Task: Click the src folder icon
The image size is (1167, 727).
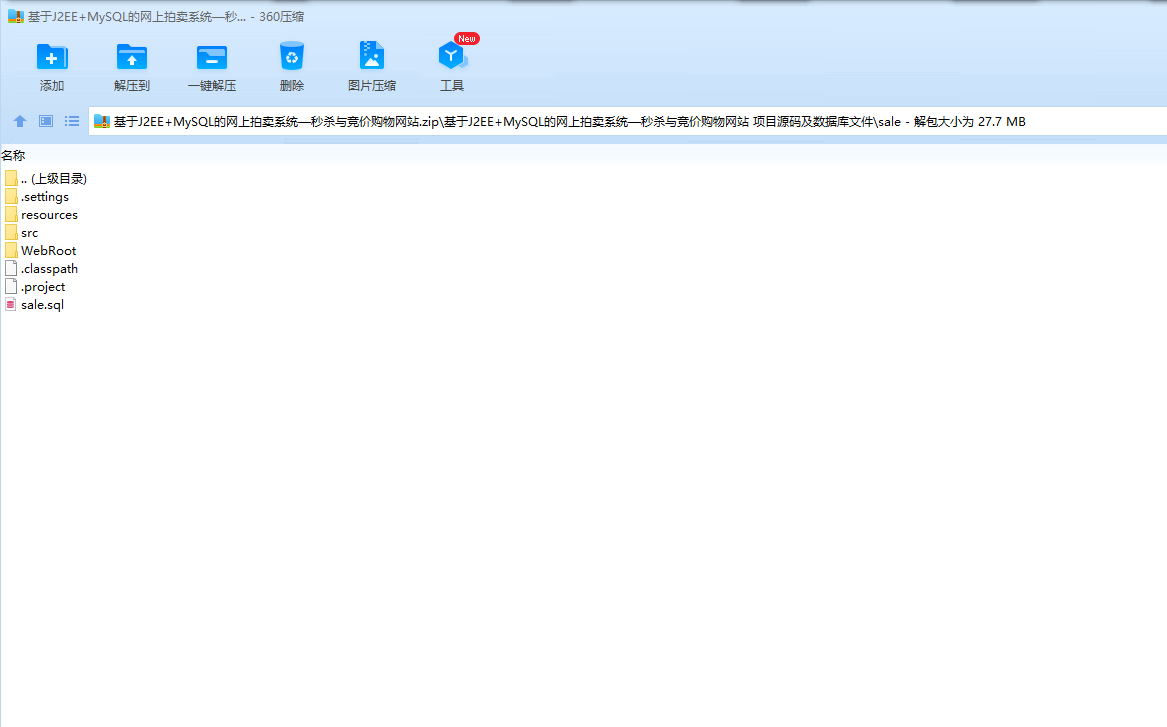Action: point(11,233)
